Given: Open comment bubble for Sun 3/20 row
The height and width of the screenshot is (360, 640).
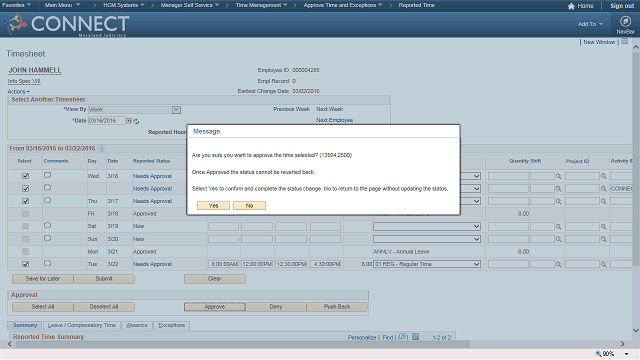Looking at the screenshot, I should pos(47,238).
